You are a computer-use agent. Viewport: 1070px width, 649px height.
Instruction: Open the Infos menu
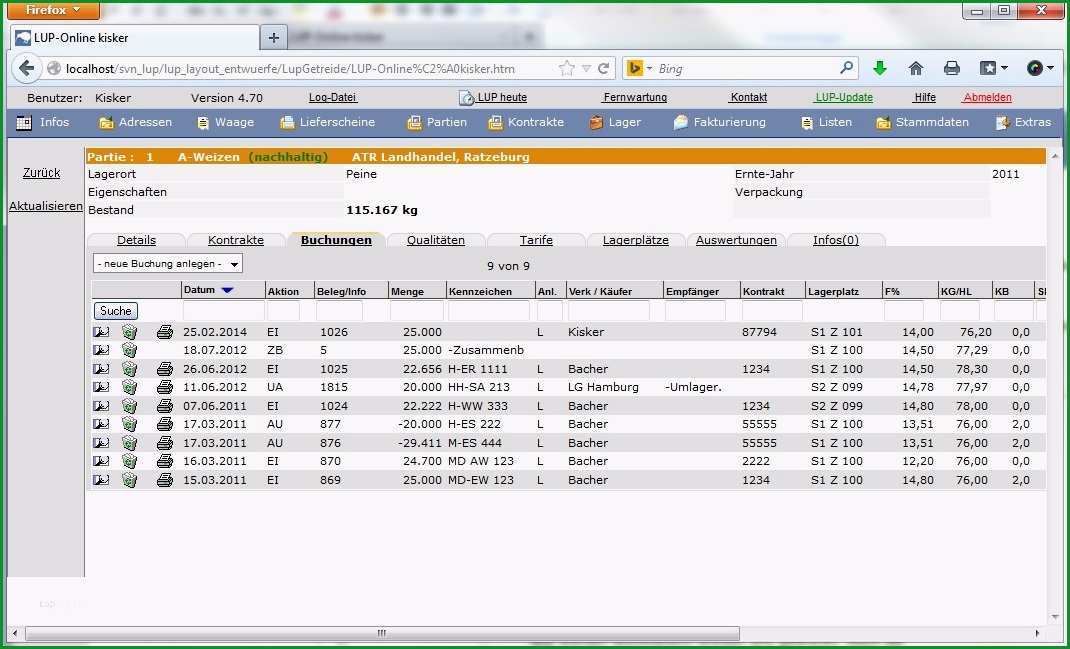[43, 122]
